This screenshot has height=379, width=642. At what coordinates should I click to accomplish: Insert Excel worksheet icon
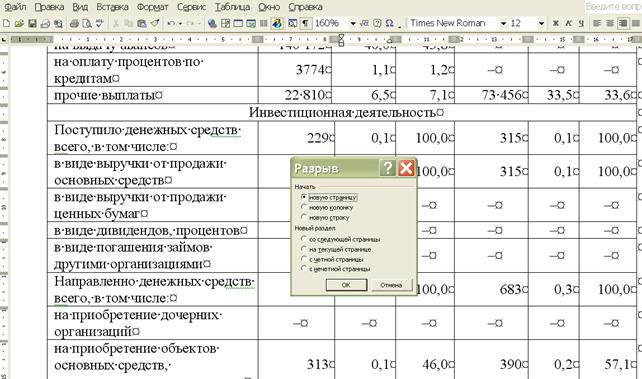click(x=251, y=24)
